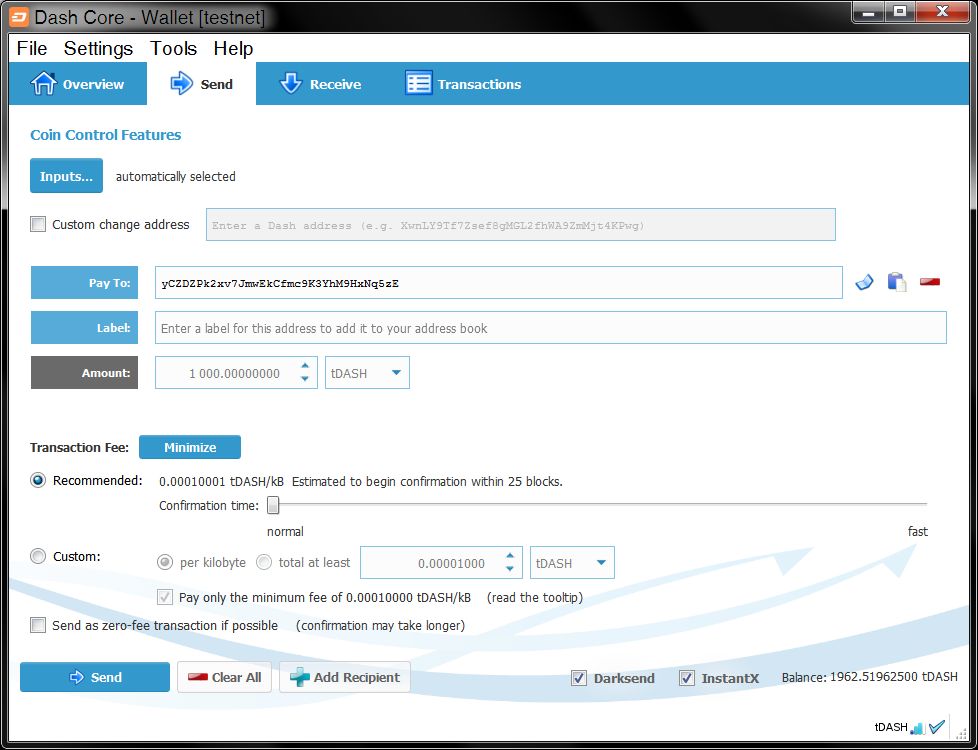This screenshot has width=978, height=750.
Task: Click the Clear All button
Action: [x=225, y=677]
